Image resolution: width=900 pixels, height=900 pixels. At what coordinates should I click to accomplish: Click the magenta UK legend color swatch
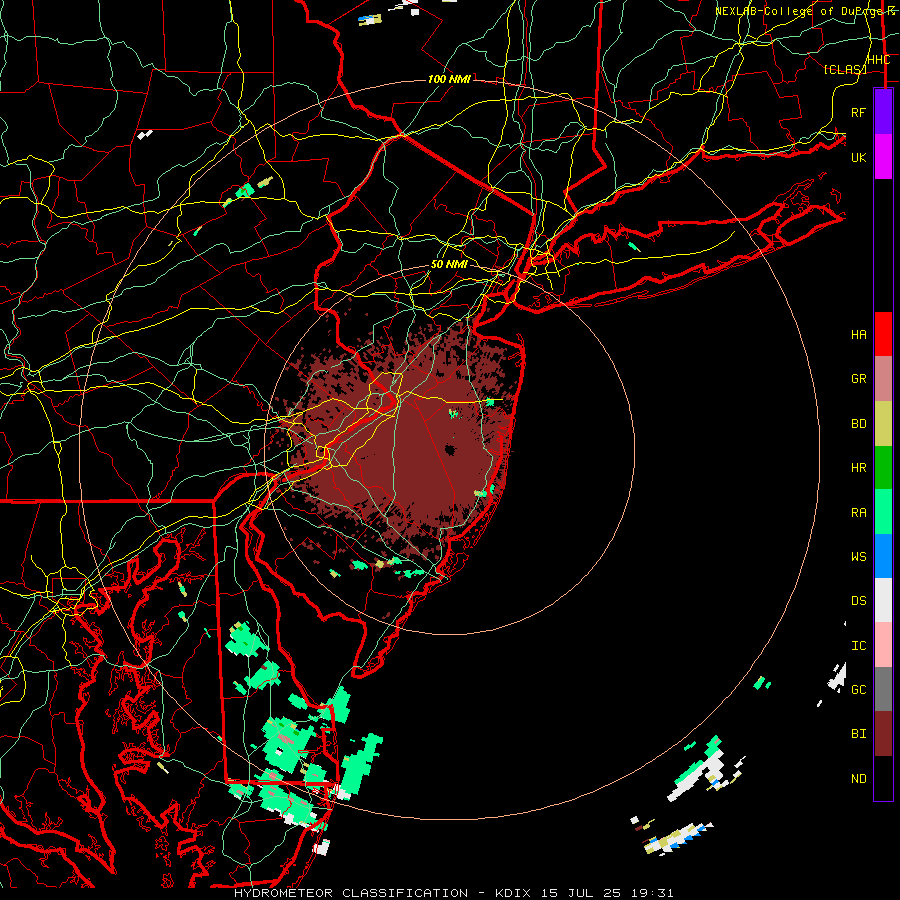coord(883,157)
